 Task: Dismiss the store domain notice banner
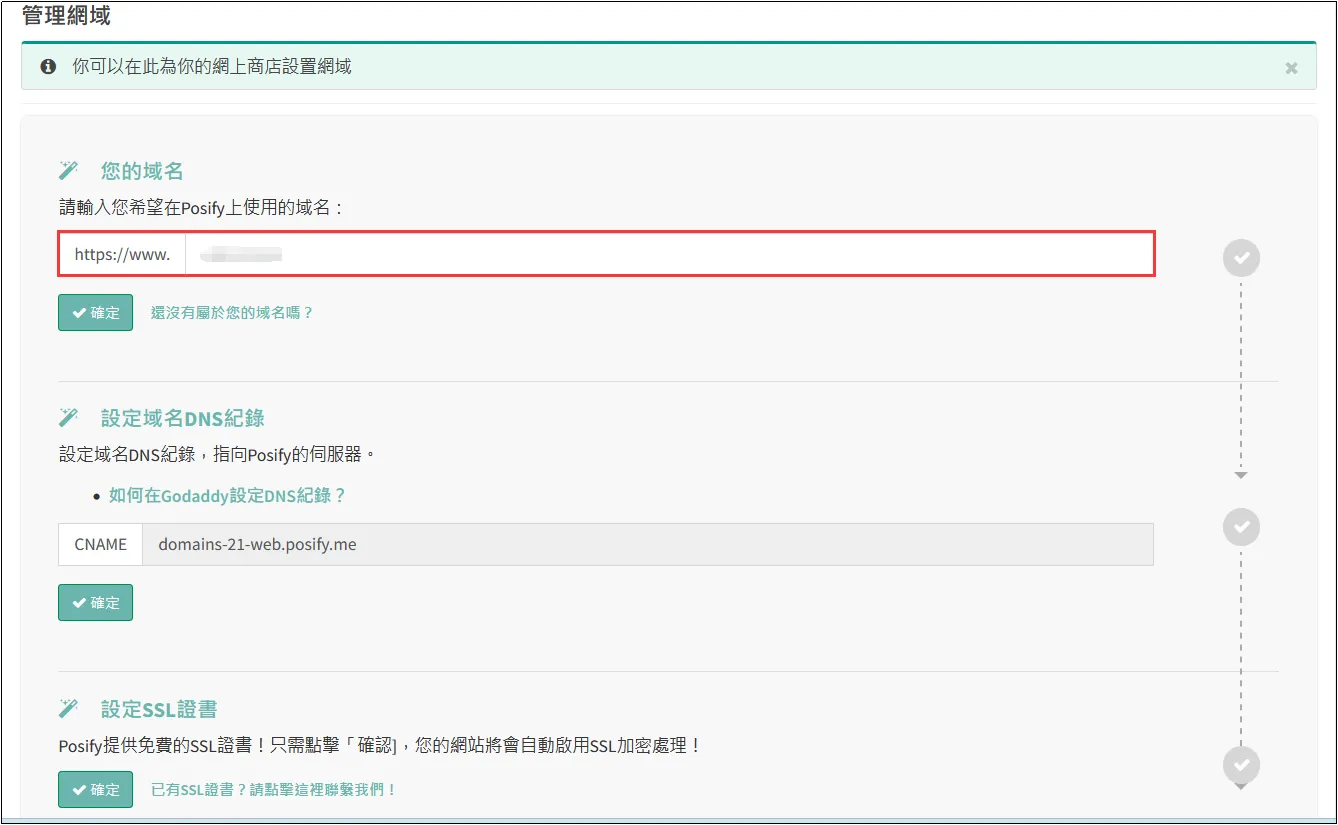(x=1291, y=68)
